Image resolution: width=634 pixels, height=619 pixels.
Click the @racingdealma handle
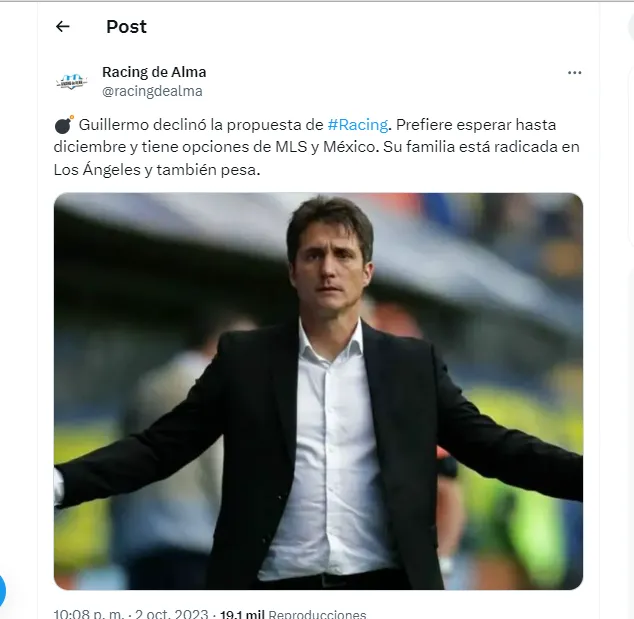point(152,91)
